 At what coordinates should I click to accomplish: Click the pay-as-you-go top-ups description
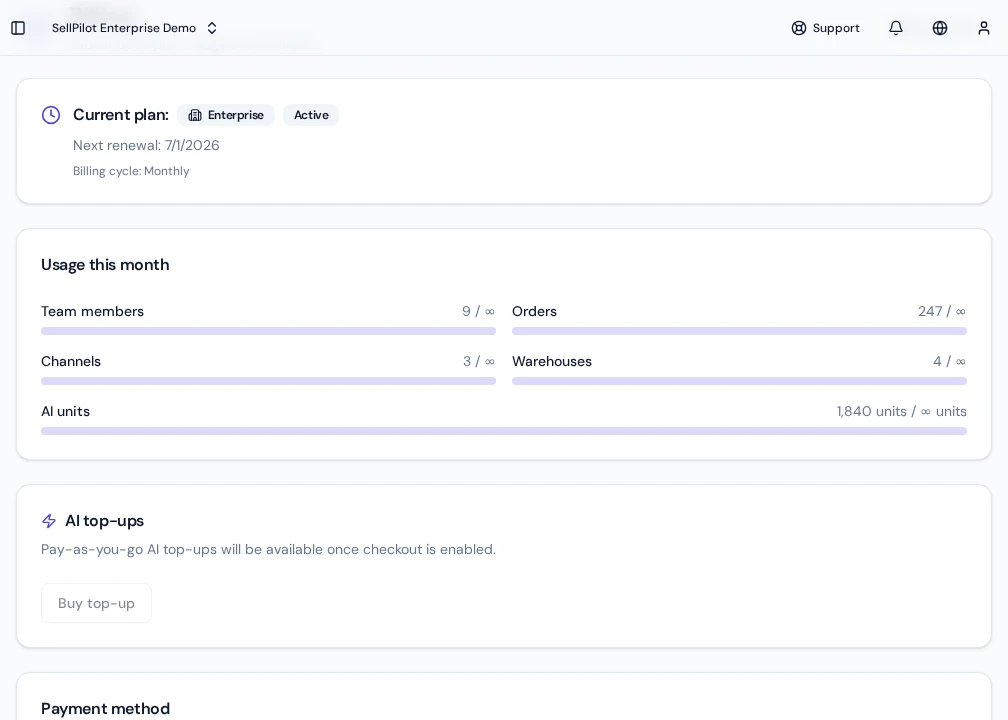pyautogui.click(x=268, y=550)
